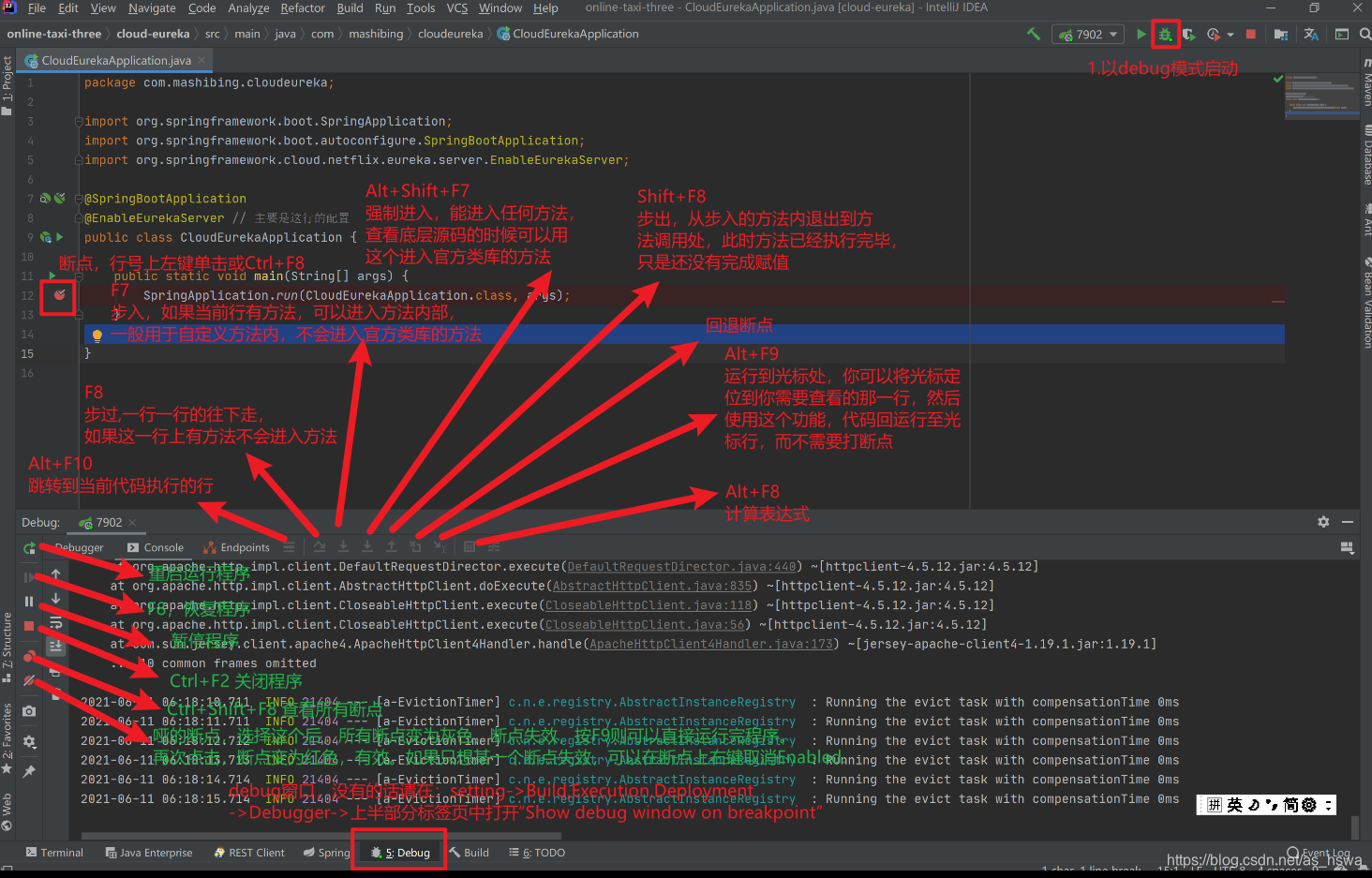Click console Down the Stack Trace arrow

(x=55, y=599)
